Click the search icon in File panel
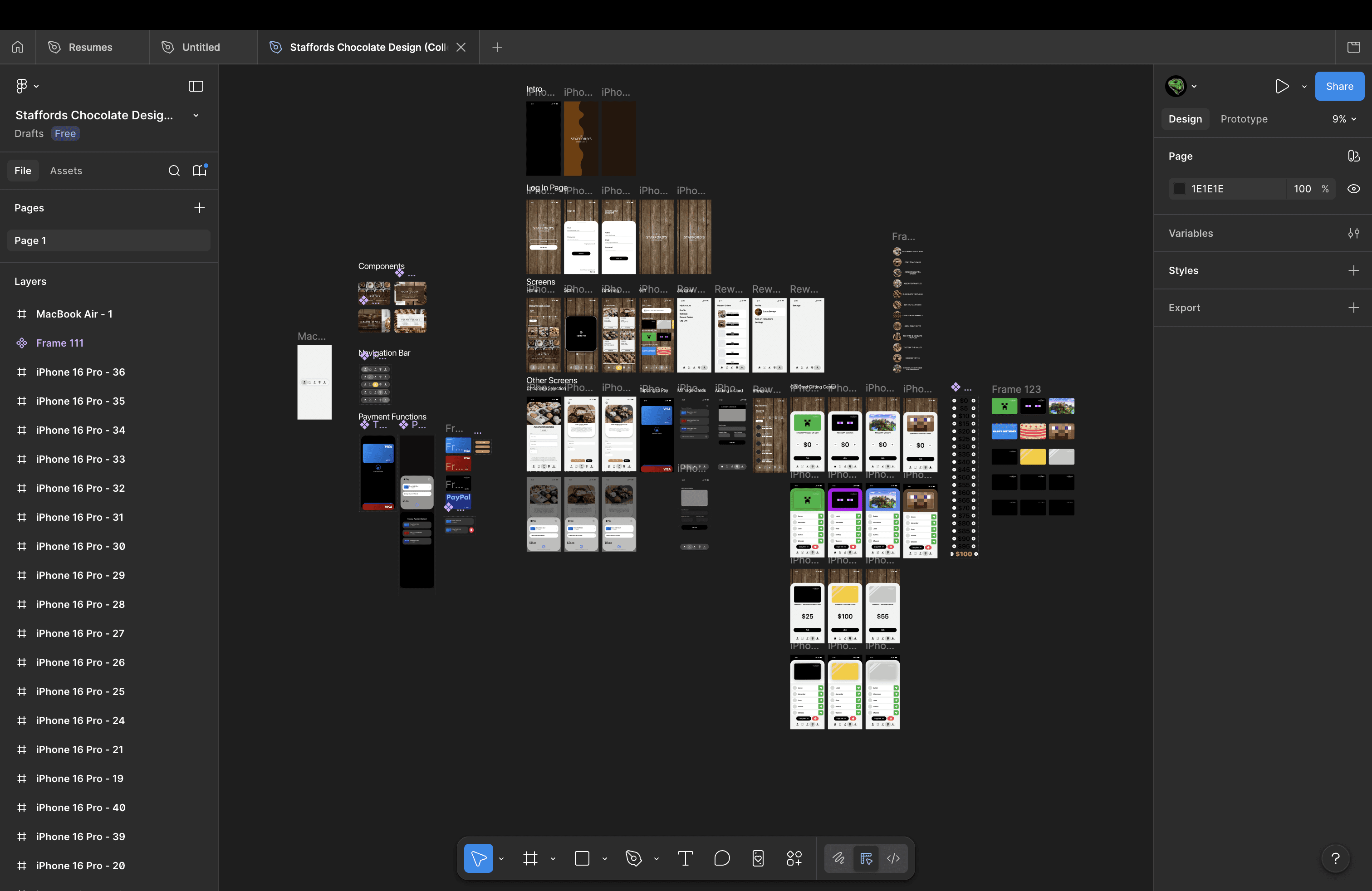The height and width of the screenshot is (891, 1372). click(173, 171)
